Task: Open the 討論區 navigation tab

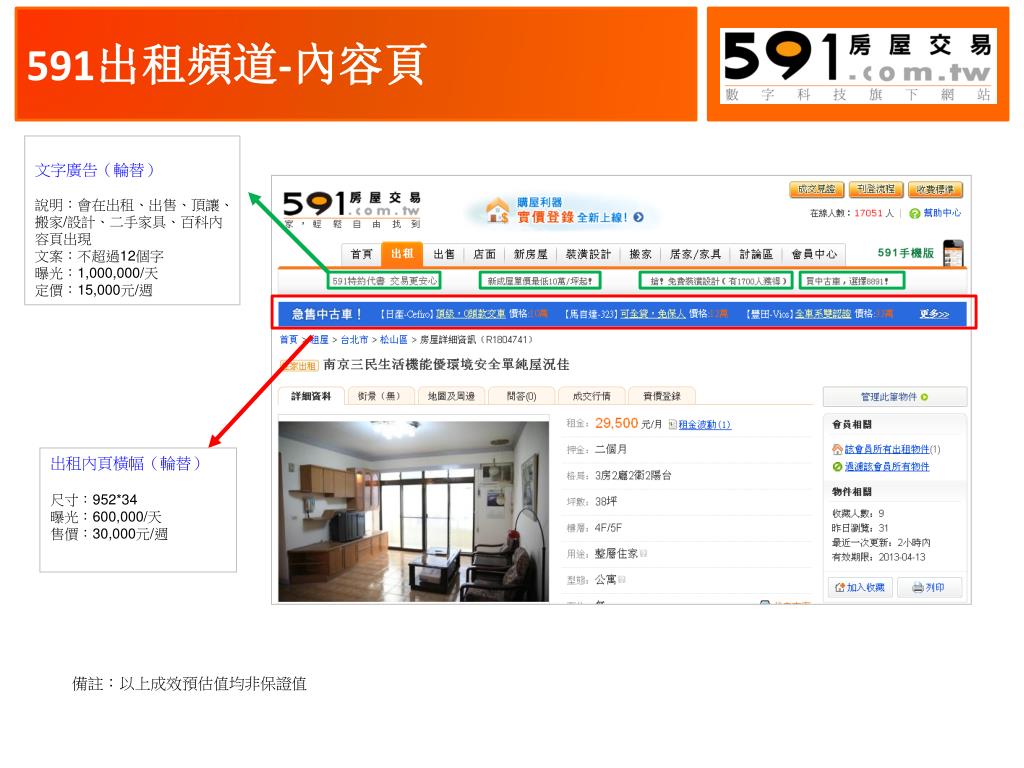Action: coord(756,254)
